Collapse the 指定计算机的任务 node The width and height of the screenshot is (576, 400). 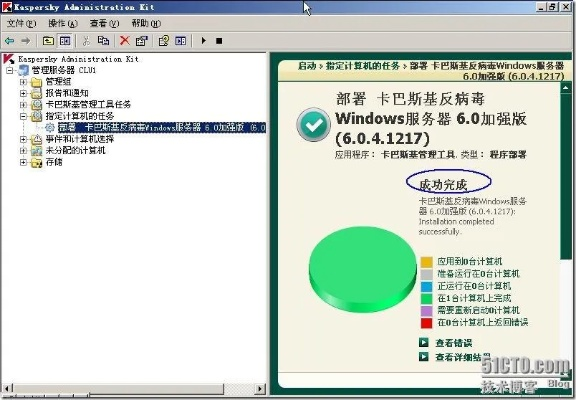(x=24, y=116)
